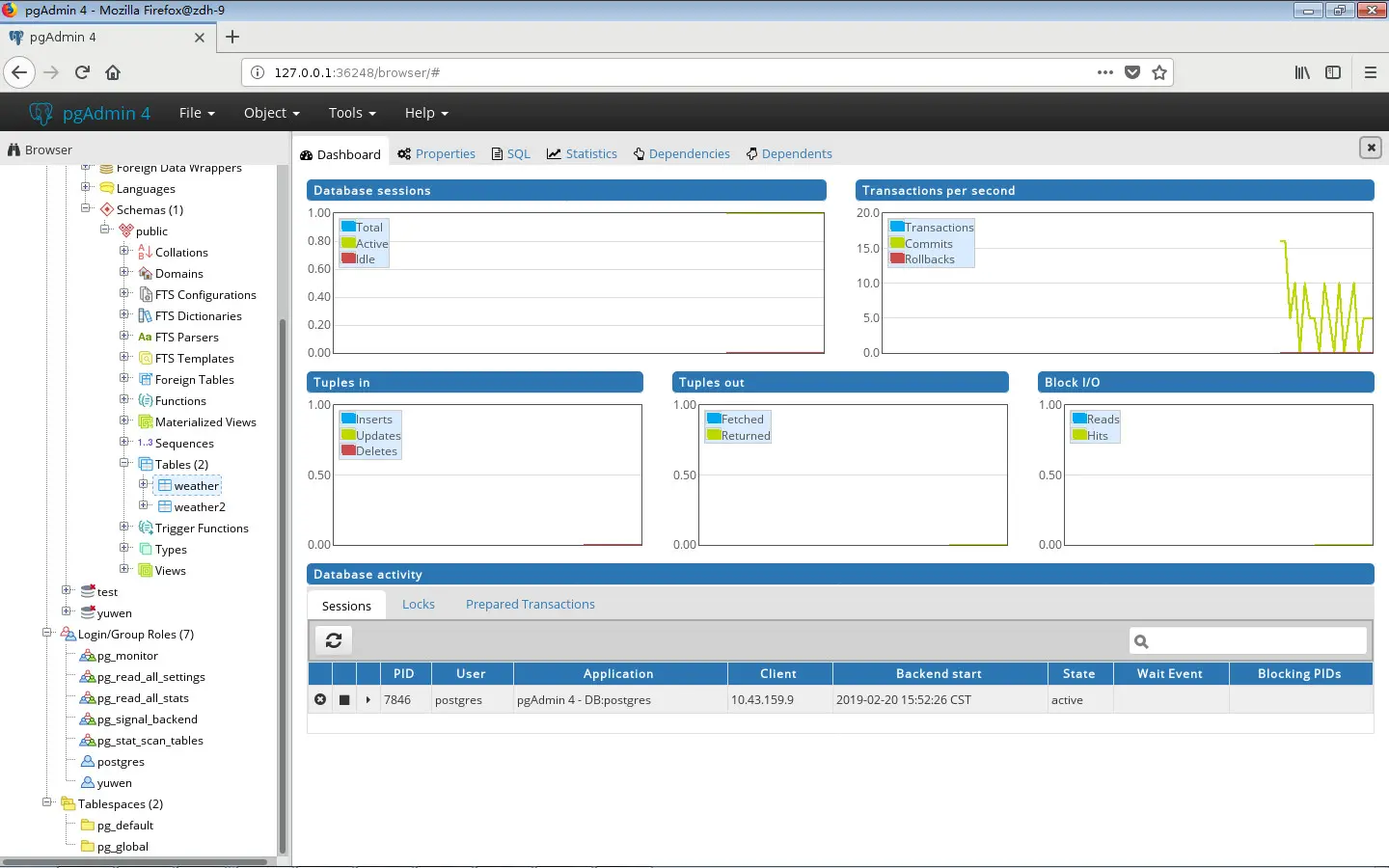Show the Locks activity tab
Screen dimensions: 1389x868
(x=419, y=605)
